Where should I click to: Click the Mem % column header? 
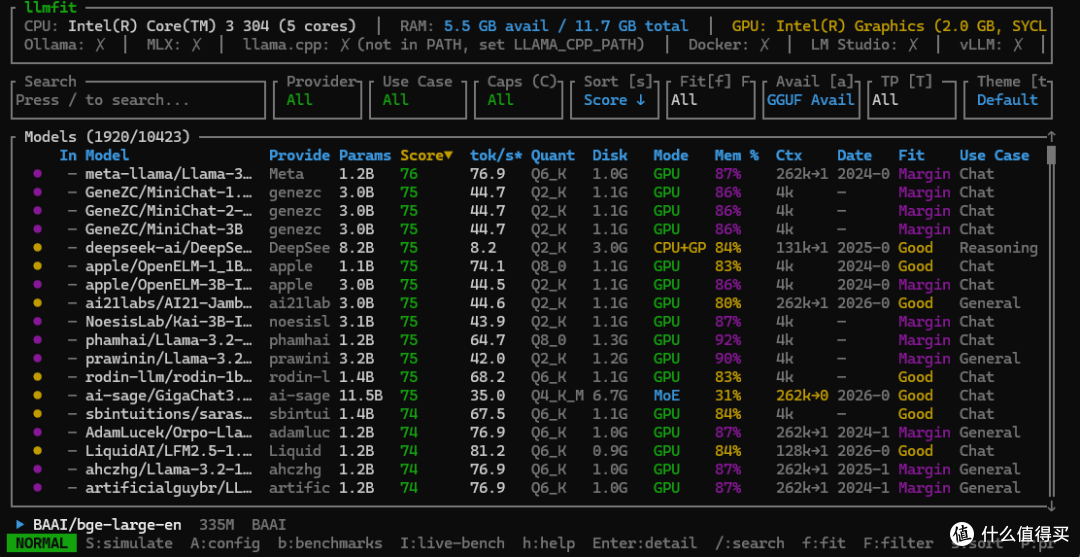coord(736,156)
